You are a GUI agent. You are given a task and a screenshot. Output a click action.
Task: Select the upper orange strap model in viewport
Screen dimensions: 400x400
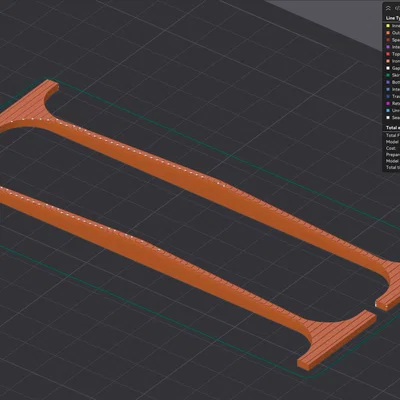tap(213, 187)
